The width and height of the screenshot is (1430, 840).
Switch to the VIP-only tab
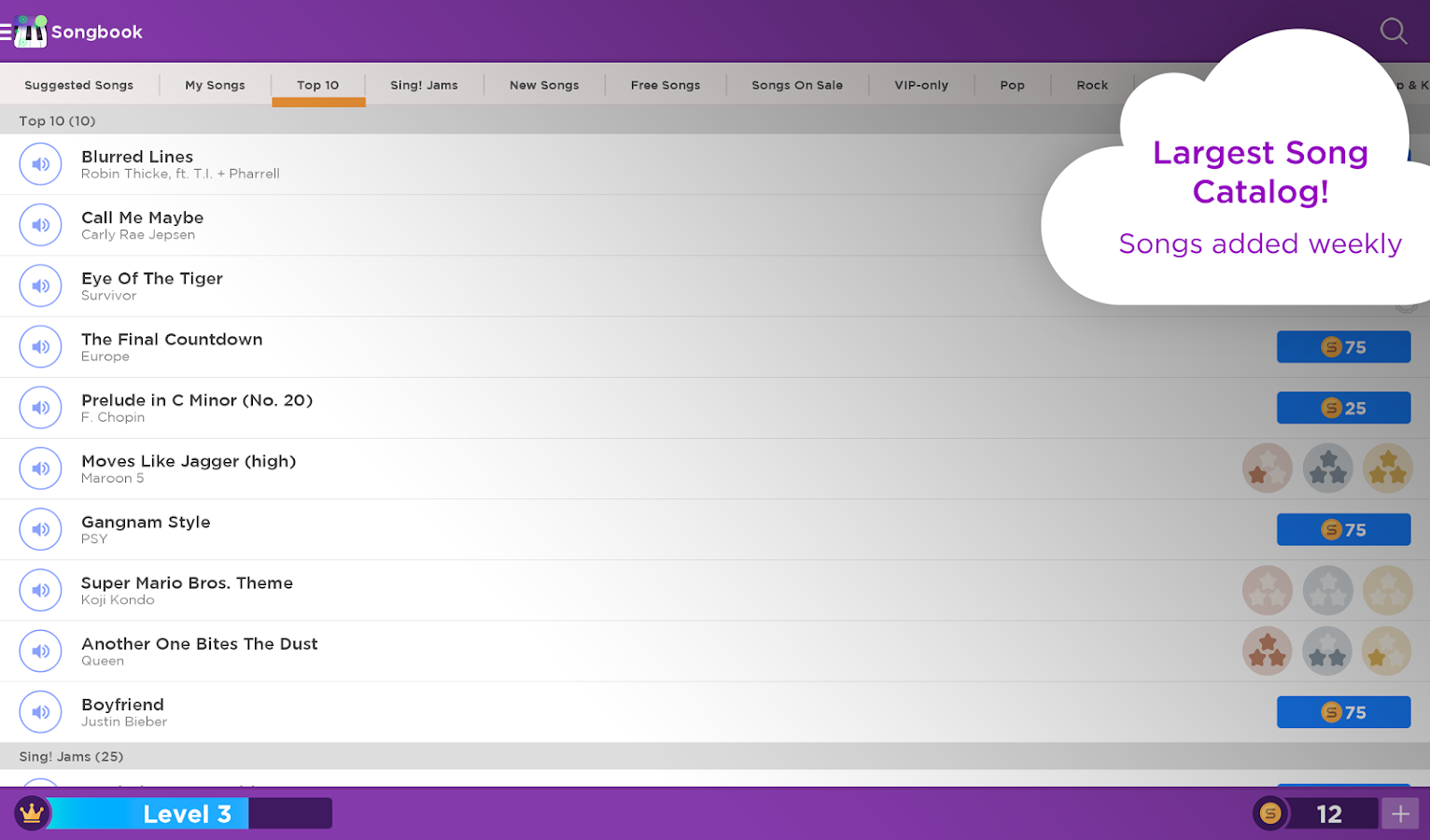[x=920, y=85]
